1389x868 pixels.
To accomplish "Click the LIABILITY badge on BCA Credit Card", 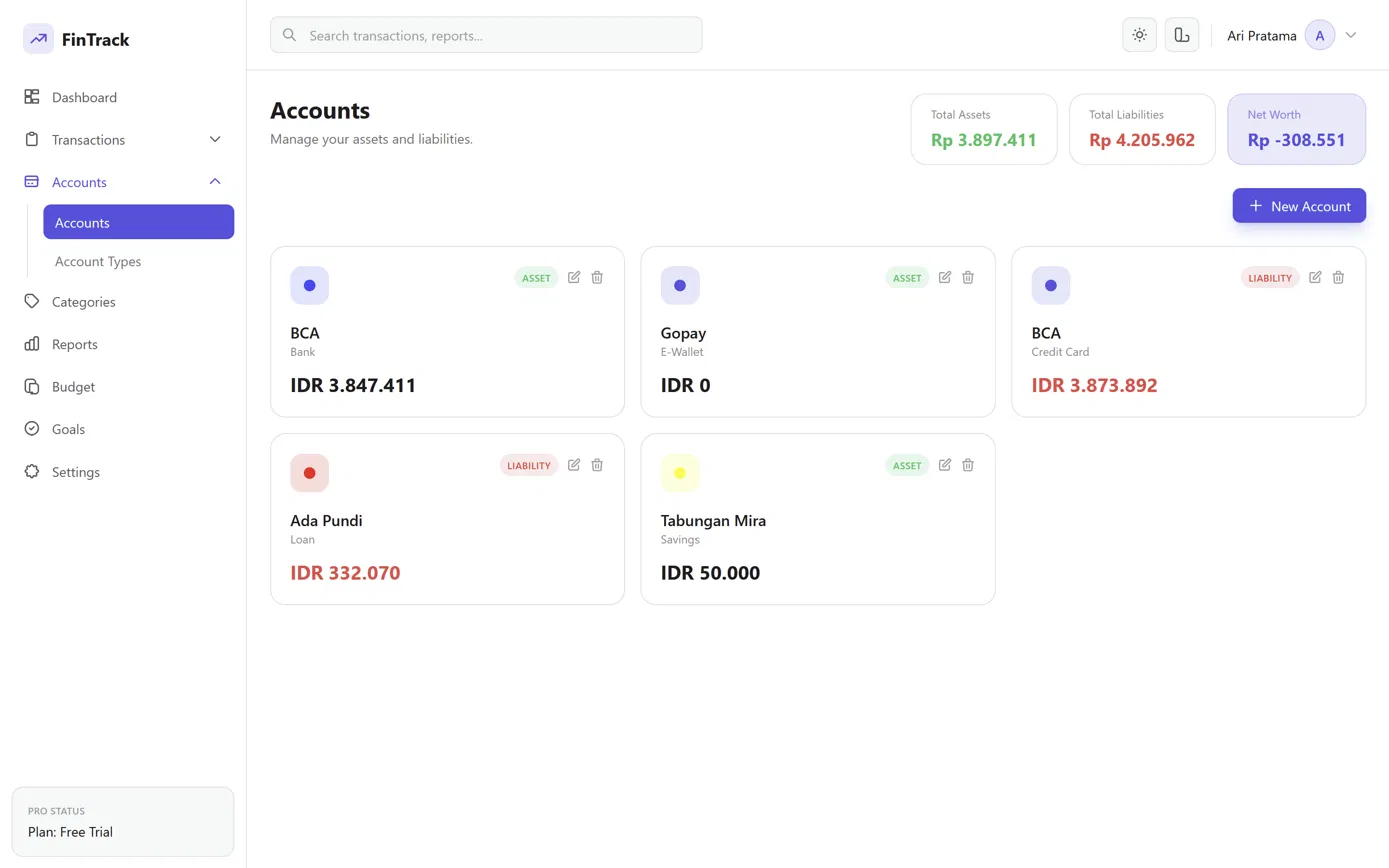I will [1270, 278].
